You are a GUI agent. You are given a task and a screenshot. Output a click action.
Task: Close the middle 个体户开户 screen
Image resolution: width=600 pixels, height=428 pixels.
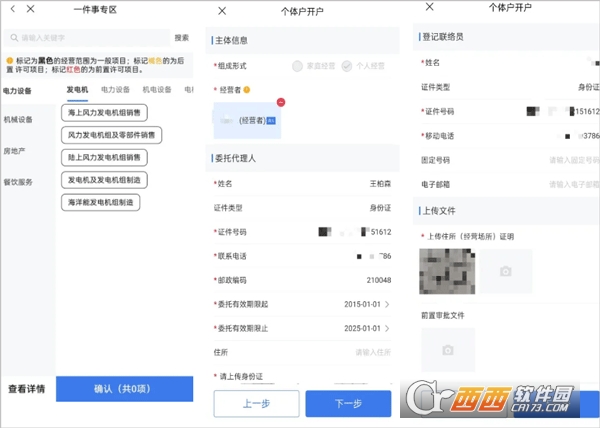[x=222, y=11]
